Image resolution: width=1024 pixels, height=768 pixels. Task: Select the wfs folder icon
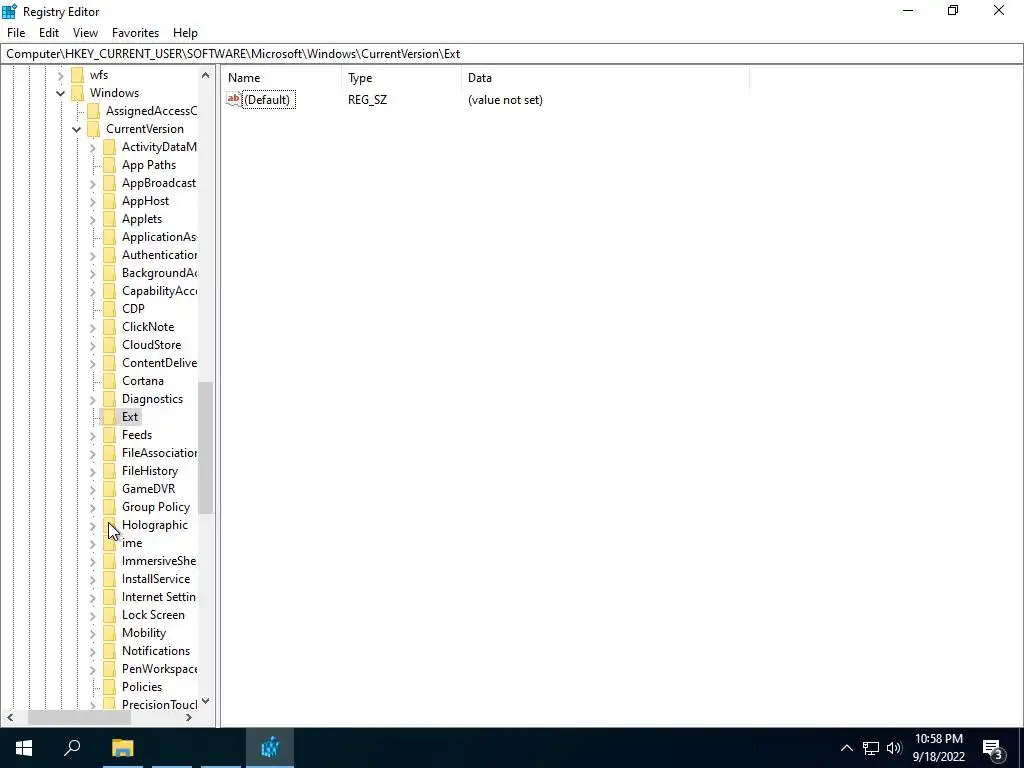[x=77, y=75]
